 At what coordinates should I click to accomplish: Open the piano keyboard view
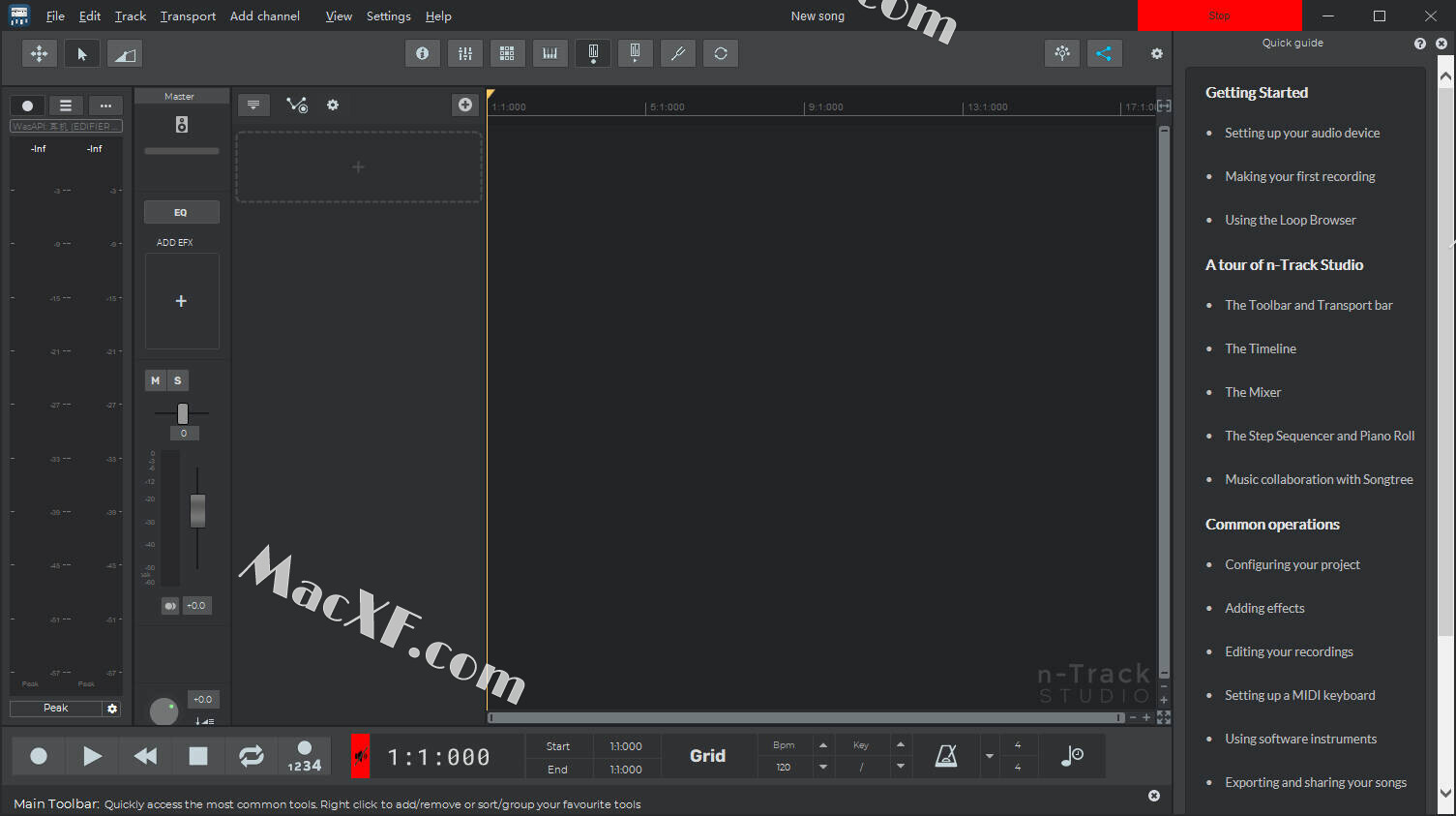tap(550, 54)
